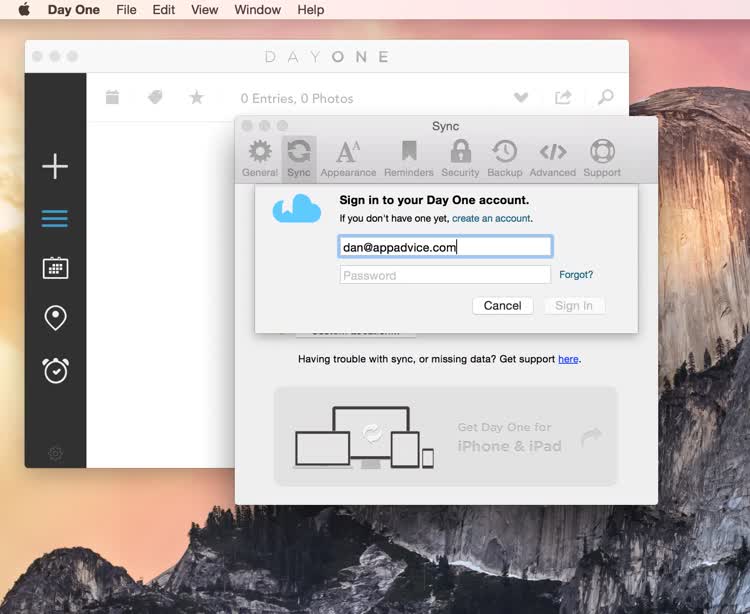Open Advanced preferences tab
Screen dimensions: 750x614
click(552, 159)
